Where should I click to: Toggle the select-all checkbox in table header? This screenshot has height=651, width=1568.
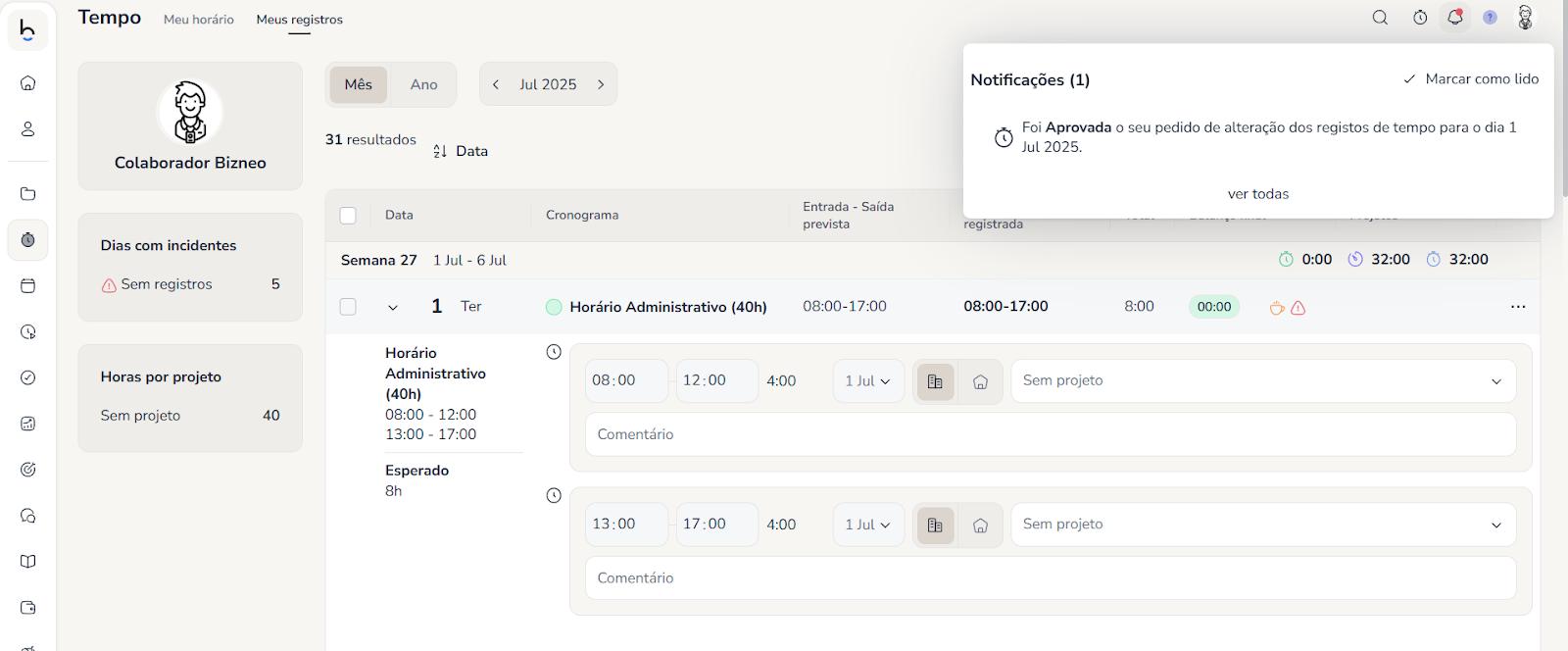pos(348,216)
